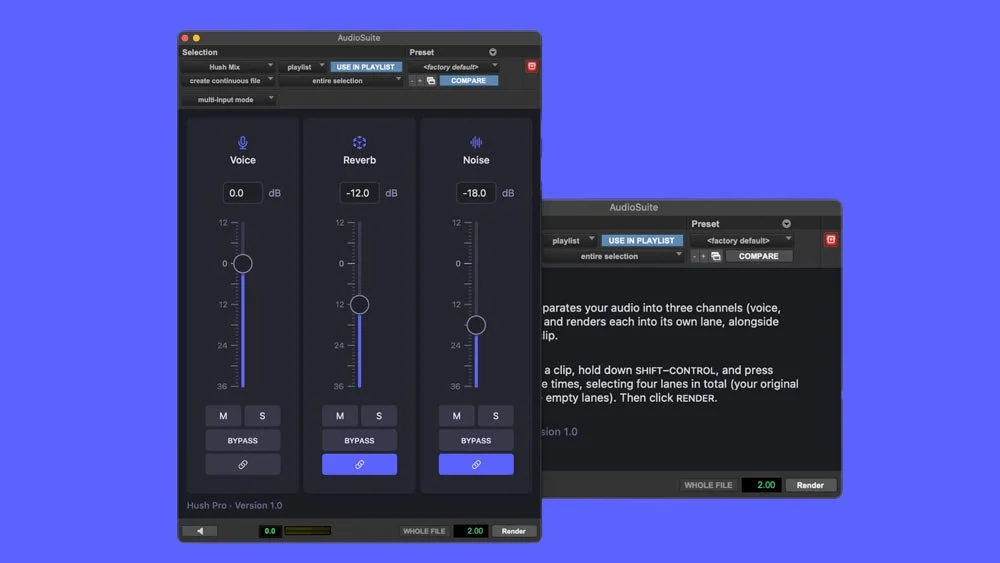The image size is (1000, 563).
Task: Click the Voice 0.0 dB value field
Action: point(242,193)
